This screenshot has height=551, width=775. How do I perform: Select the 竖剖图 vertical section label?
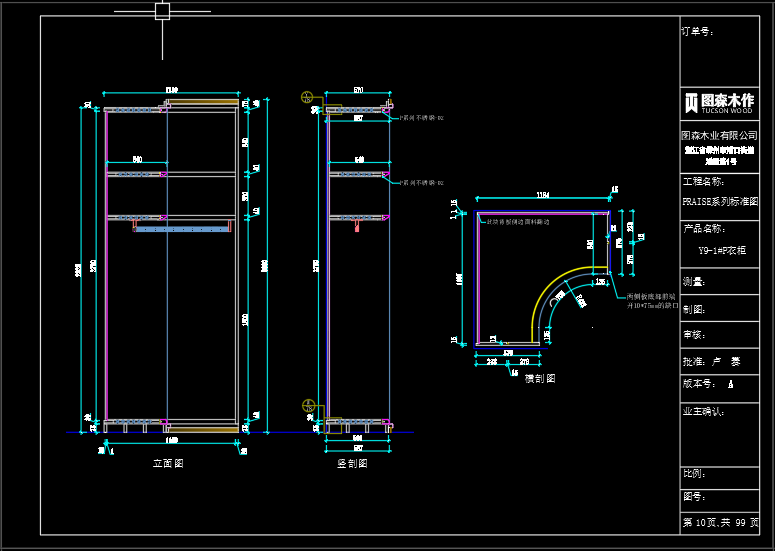(x=351, y=463)
